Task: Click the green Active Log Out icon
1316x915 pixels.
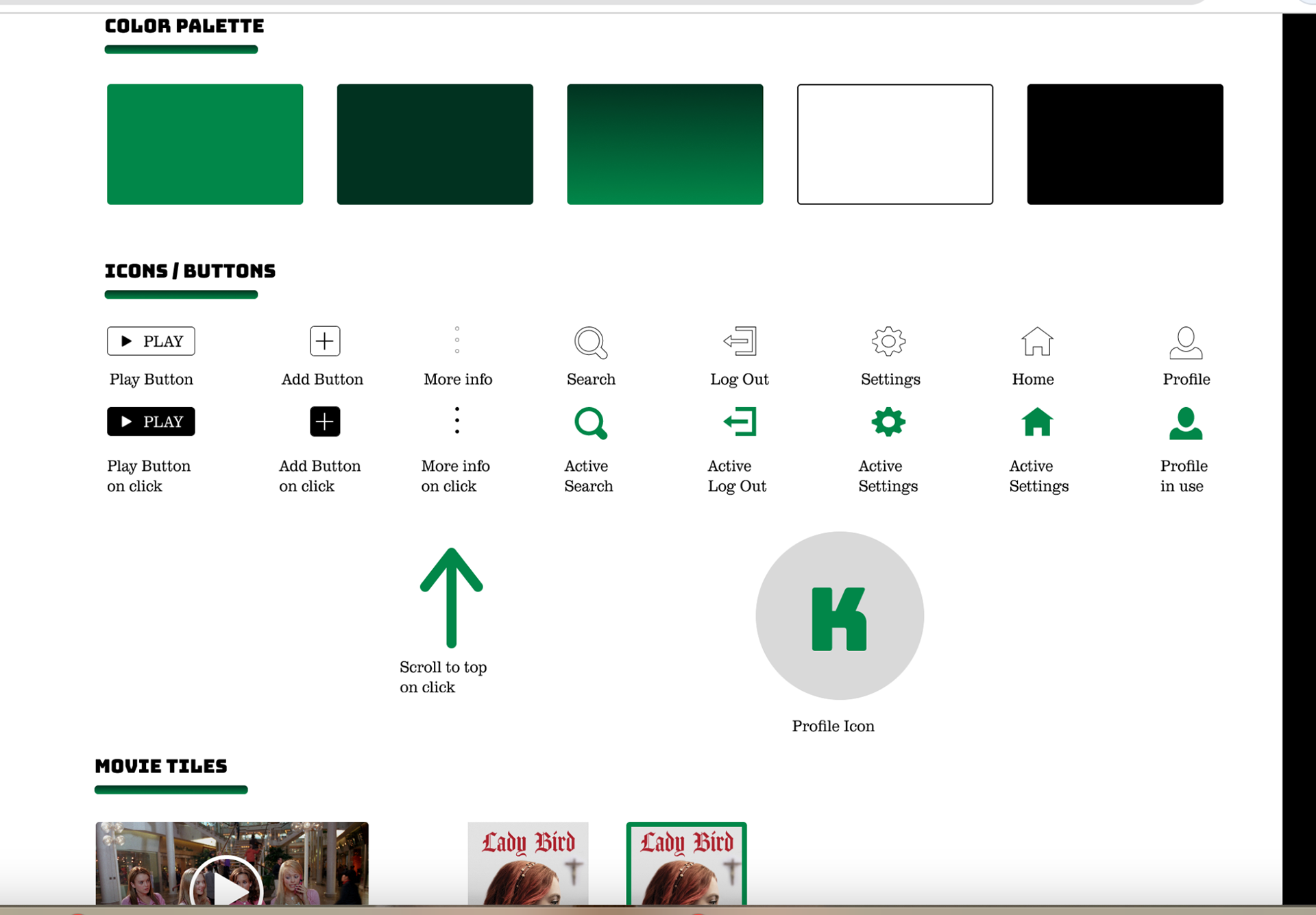Action: pyautogui.click(x=740, y=422)
